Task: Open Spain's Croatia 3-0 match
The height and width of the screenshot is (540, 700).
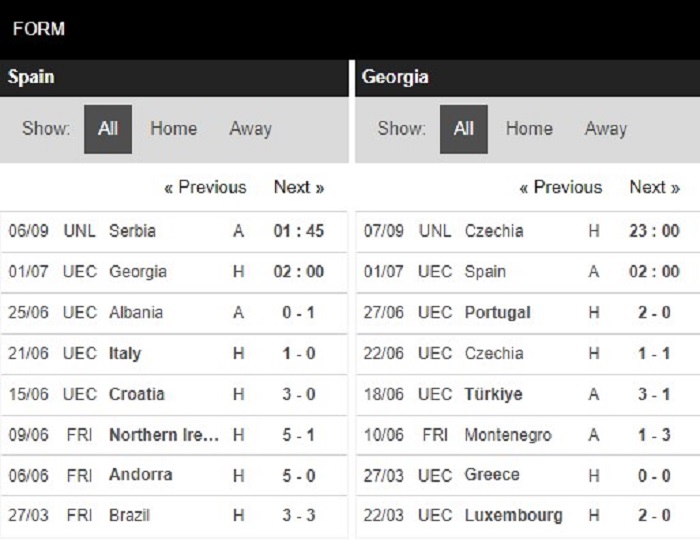Action: point(174,395)
